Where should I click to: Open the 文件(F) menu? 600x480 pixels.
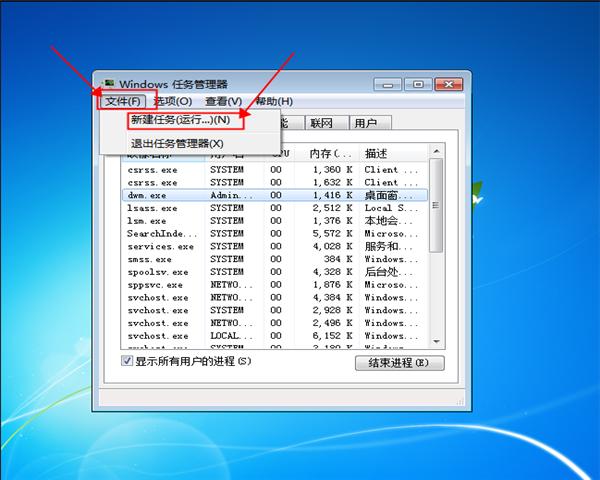tap(123, 101)
